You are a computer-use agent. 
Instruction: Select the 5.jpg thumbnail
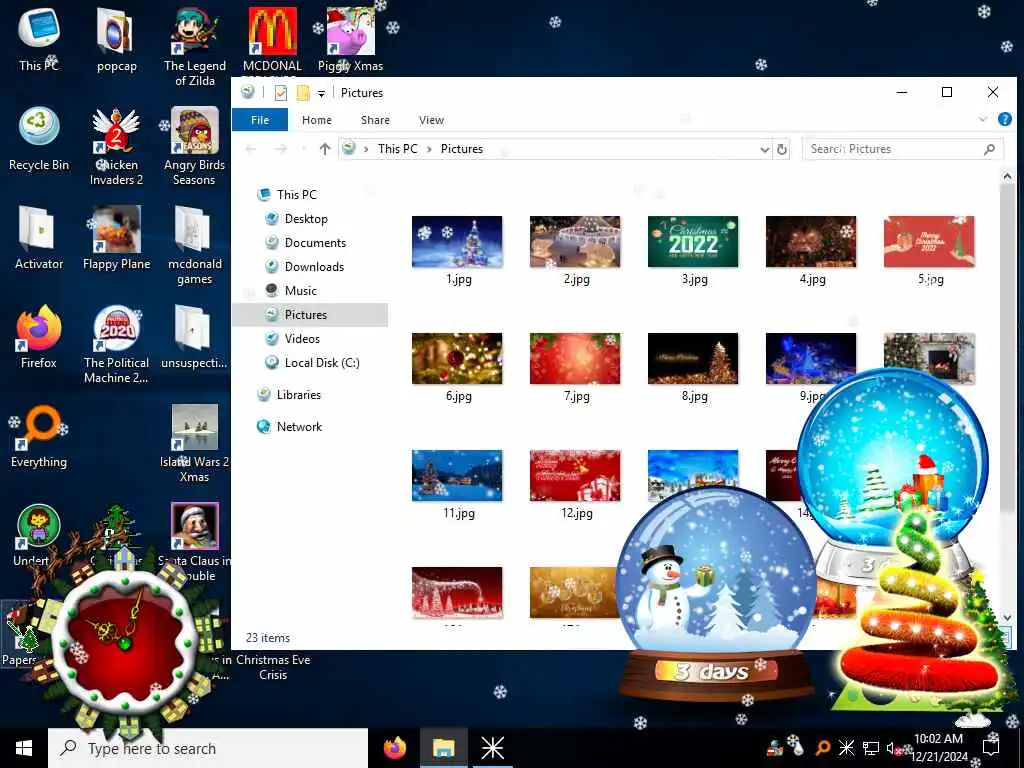click(x=929, y=242)
